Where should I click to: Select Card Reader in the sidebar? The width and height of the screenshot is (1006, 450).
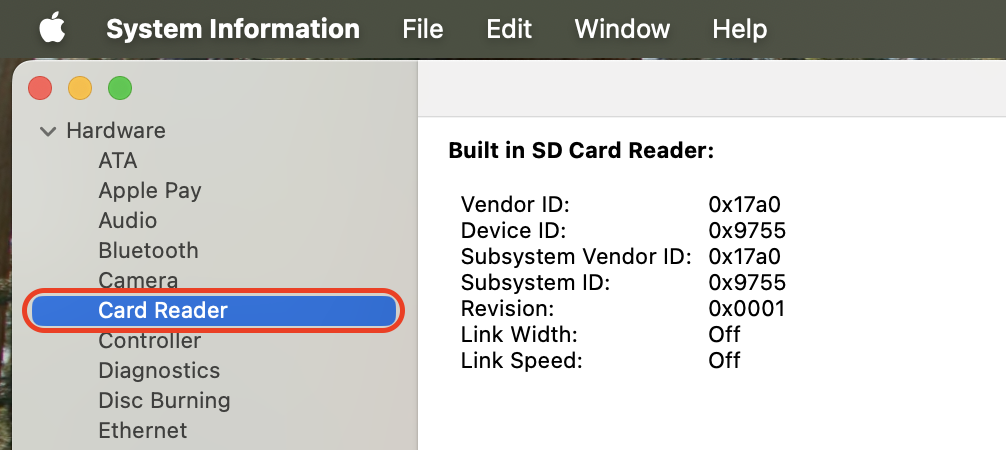(x=214, y=311)
